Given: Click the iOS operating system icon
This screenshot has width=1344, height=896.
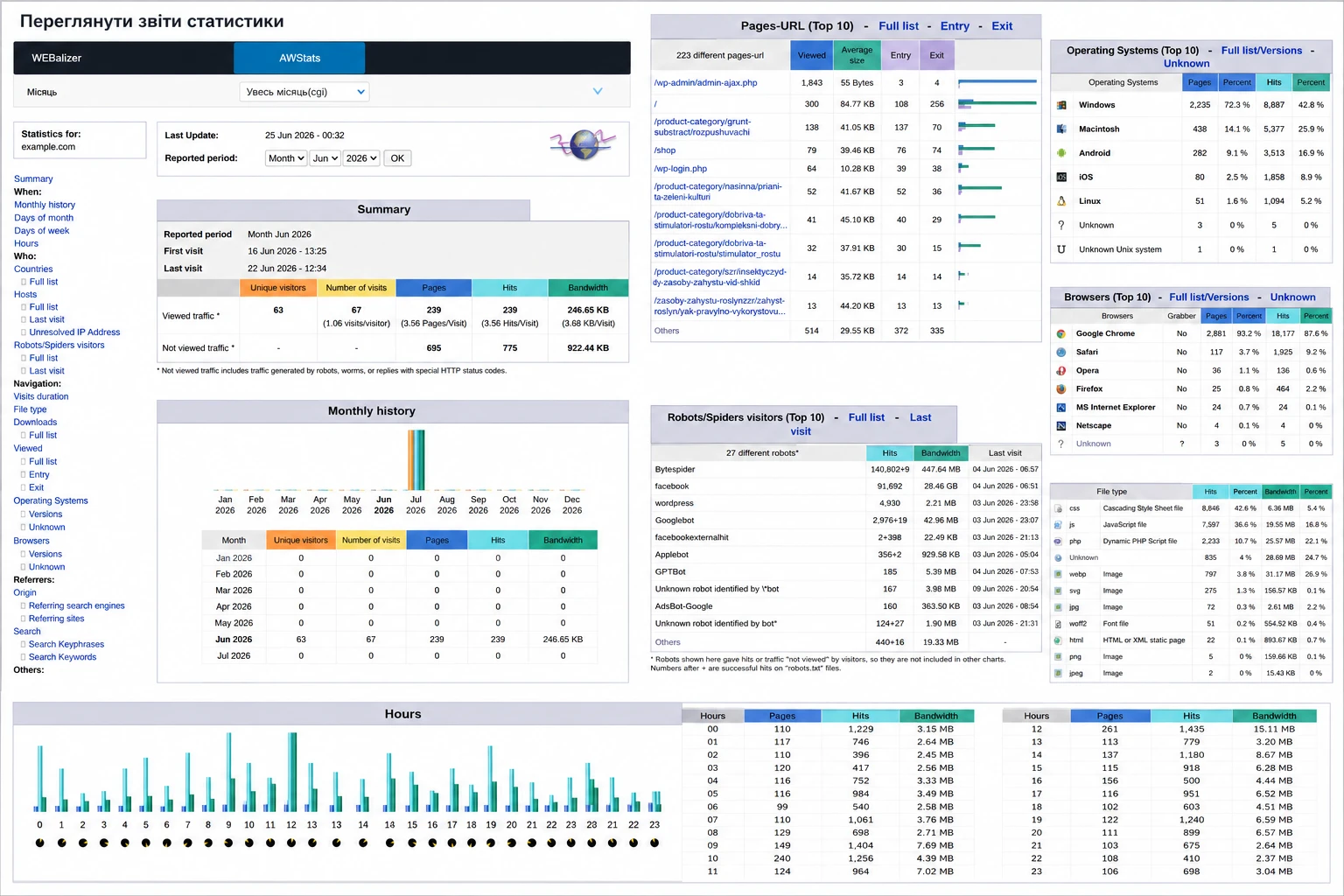Looking at the screenshot, I should 1061,177.
